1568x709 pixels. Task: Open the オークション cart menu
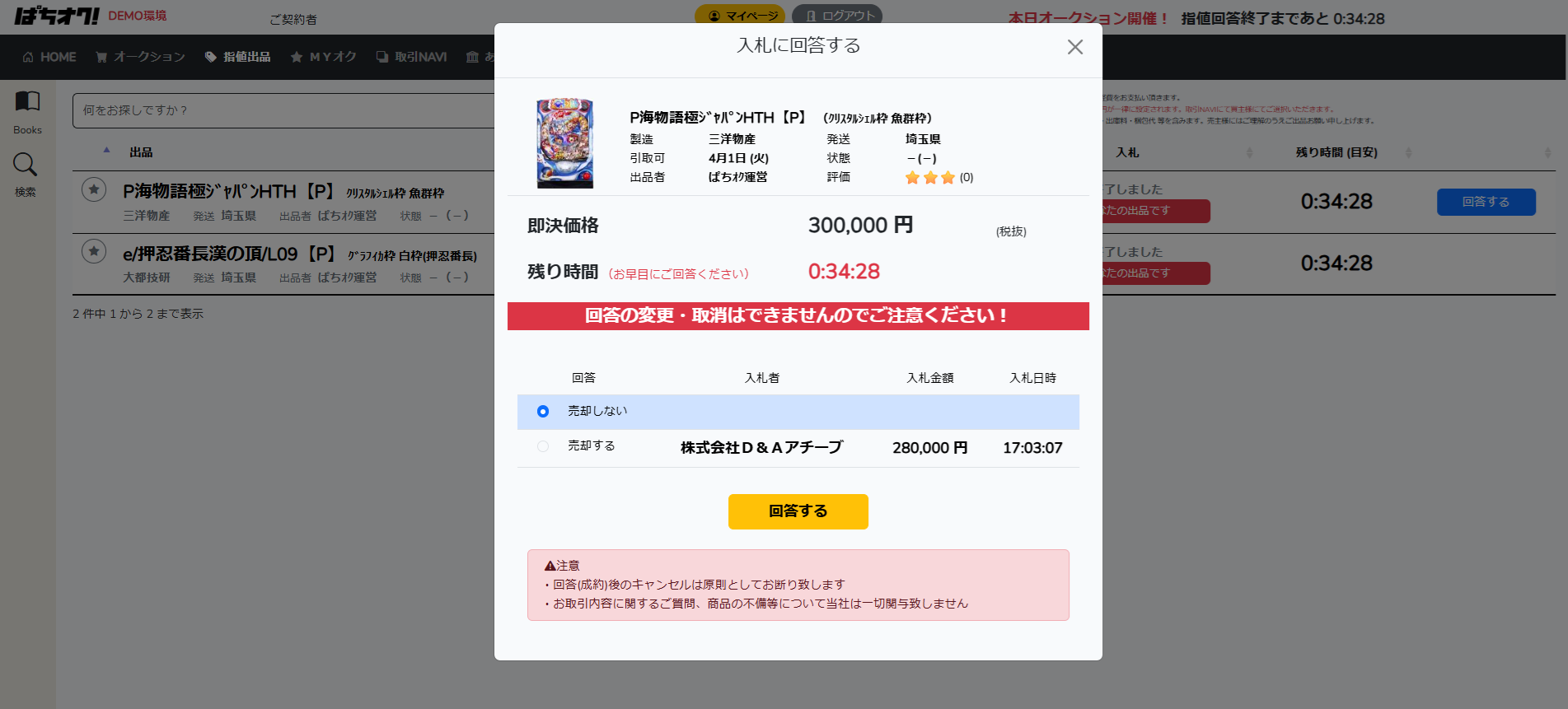140,57
